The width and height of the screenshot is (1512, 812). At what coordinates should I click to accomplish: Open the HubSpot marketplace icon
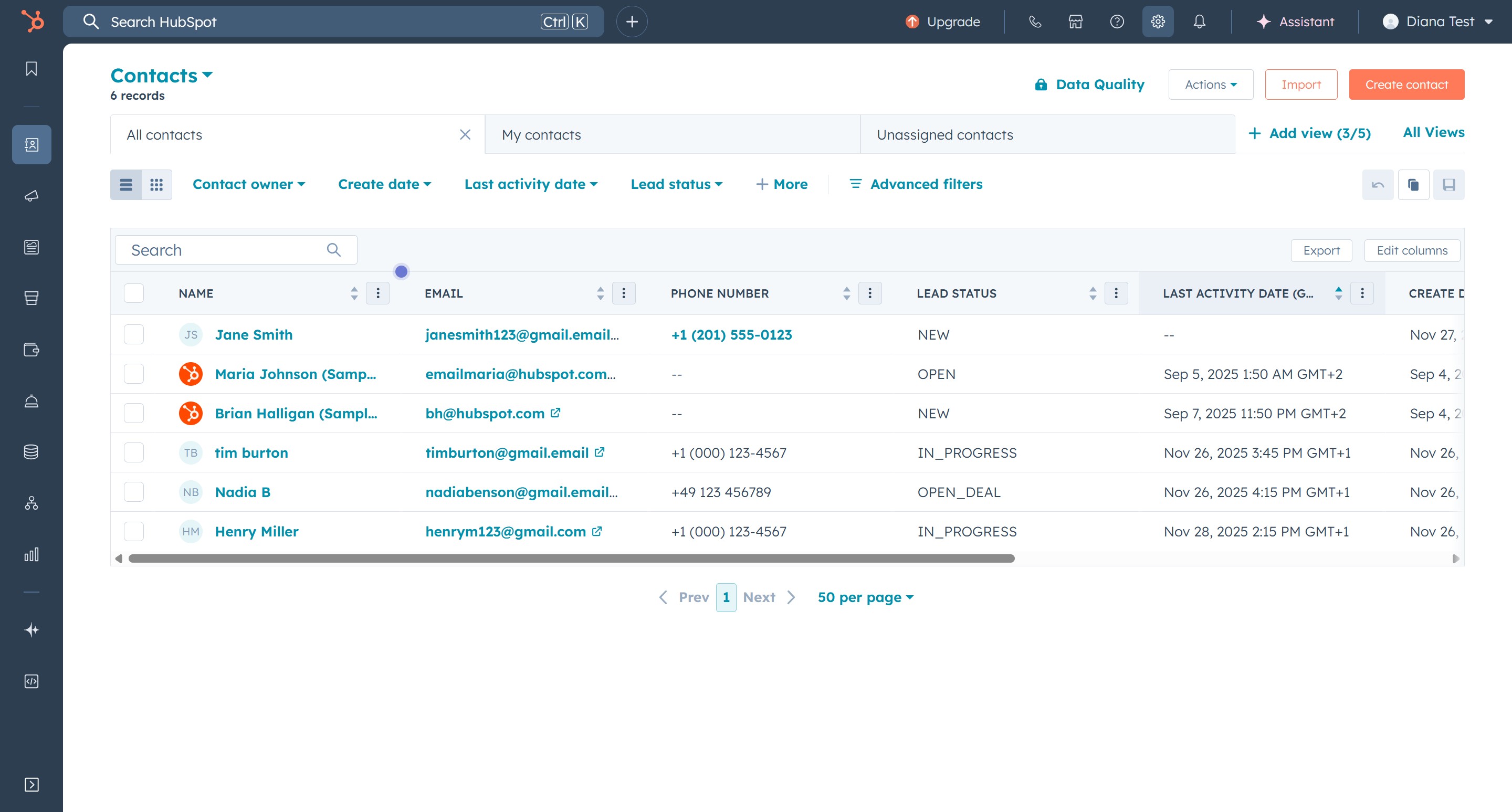tap(1075, 22)
